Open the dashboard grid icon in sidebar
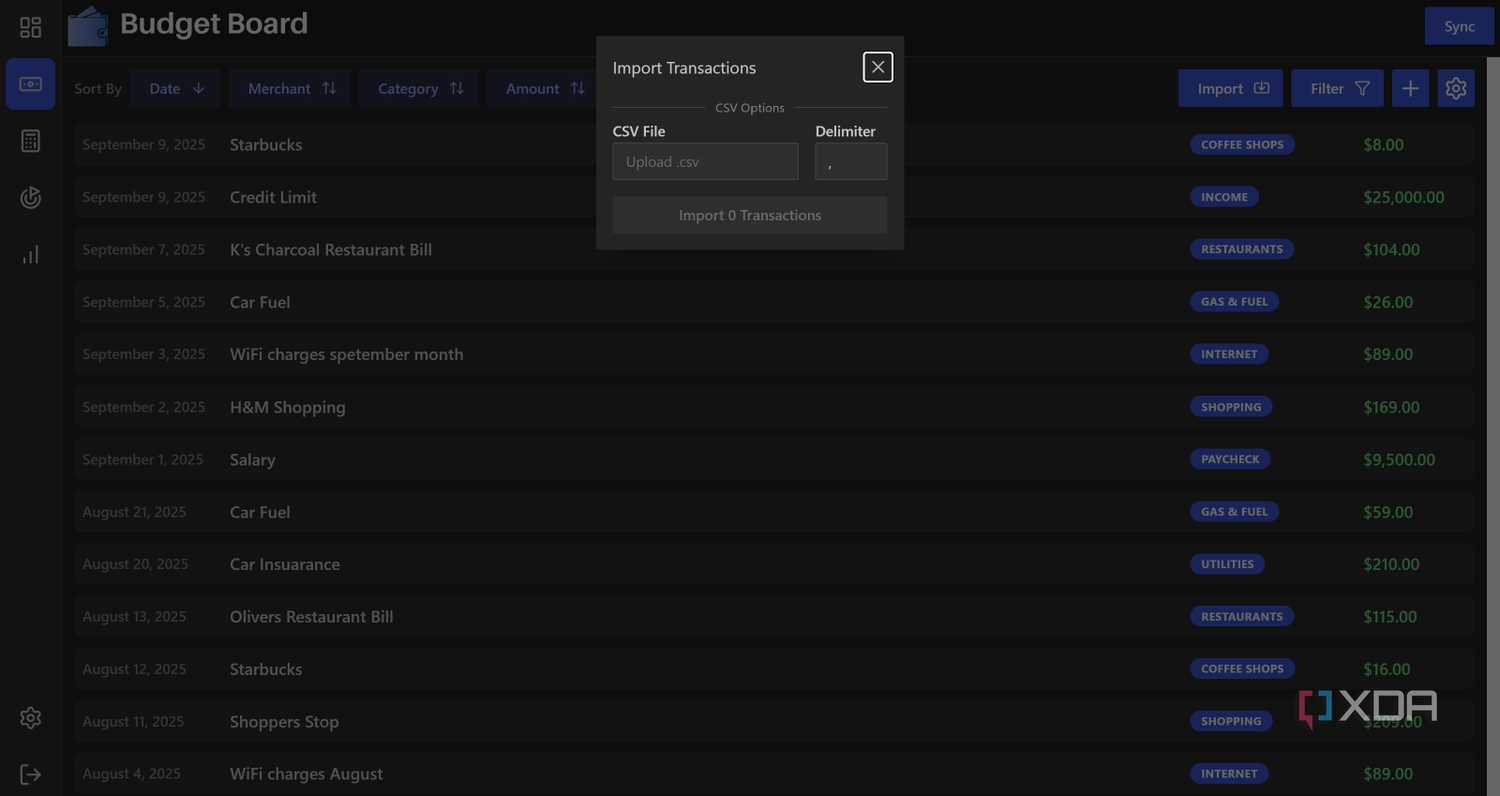The width and height of the screenshot is (1500, 796). 30,27
